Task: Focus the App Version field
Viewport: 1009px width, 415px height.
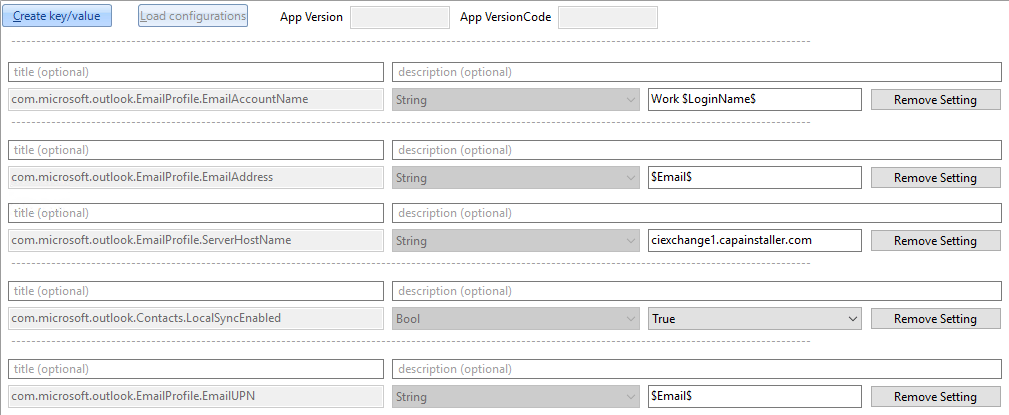Action: (x=400, y=17)
